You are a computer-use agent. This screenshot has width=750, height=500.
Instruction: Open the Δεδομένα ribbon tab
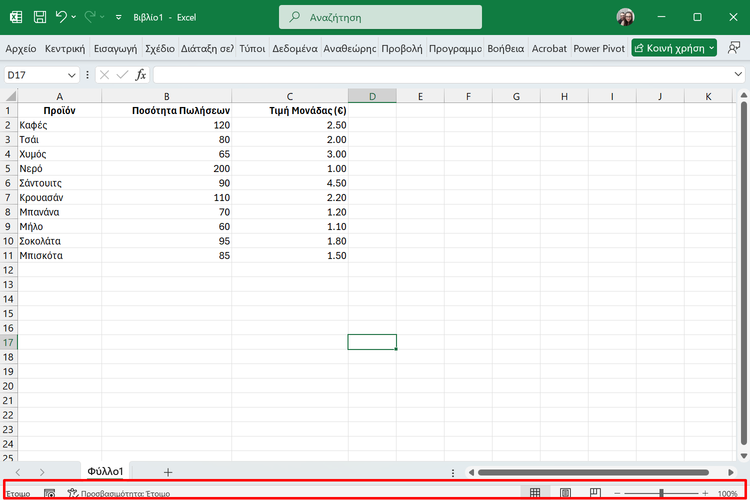coord(294,48)
